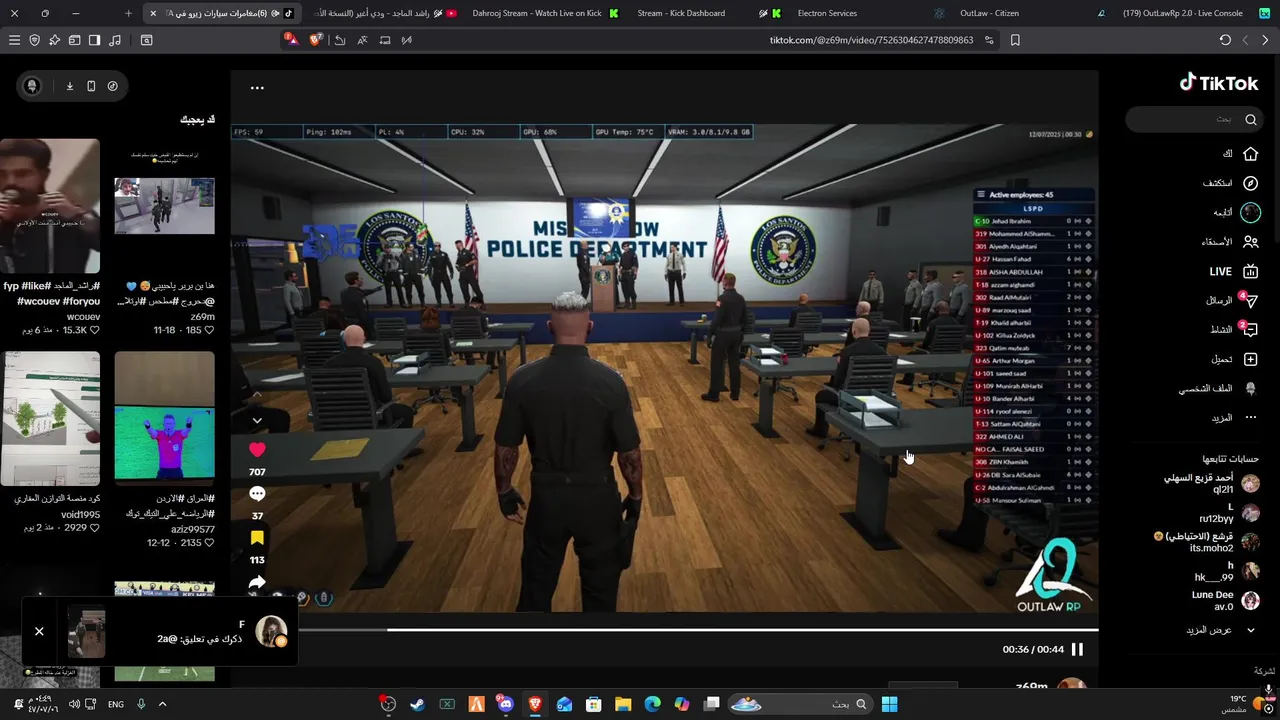Image resolution: width=1280 pixels, height=720 pixels.
Task: Open TikTok Home from the sidebar
Action: [x=1250, y=154]
